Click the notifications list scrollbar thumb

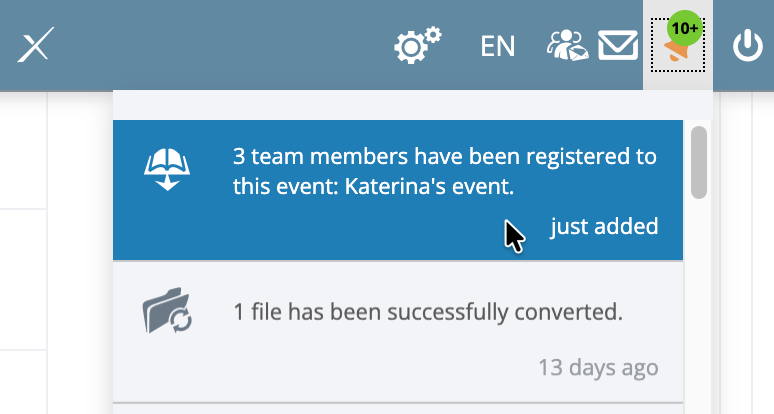point(699,162)
